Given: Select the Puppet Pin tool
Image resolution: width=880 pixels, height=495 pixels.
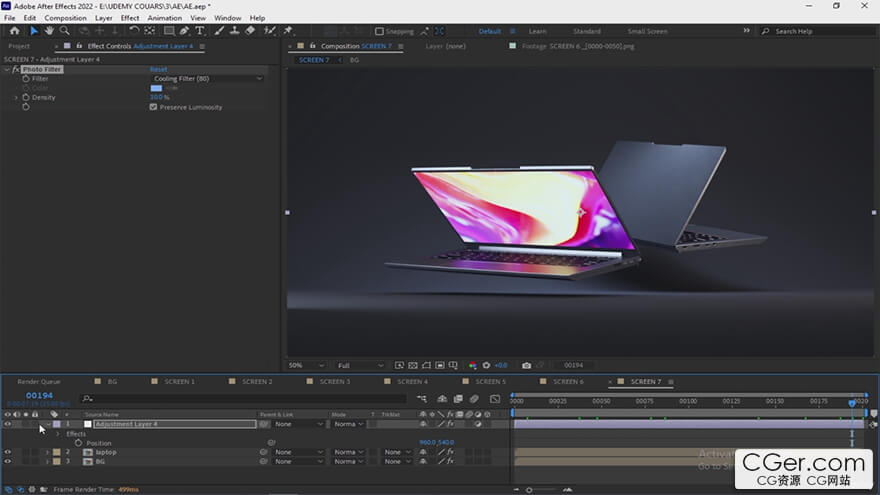Looking at the screenshot, I should 288,31.
